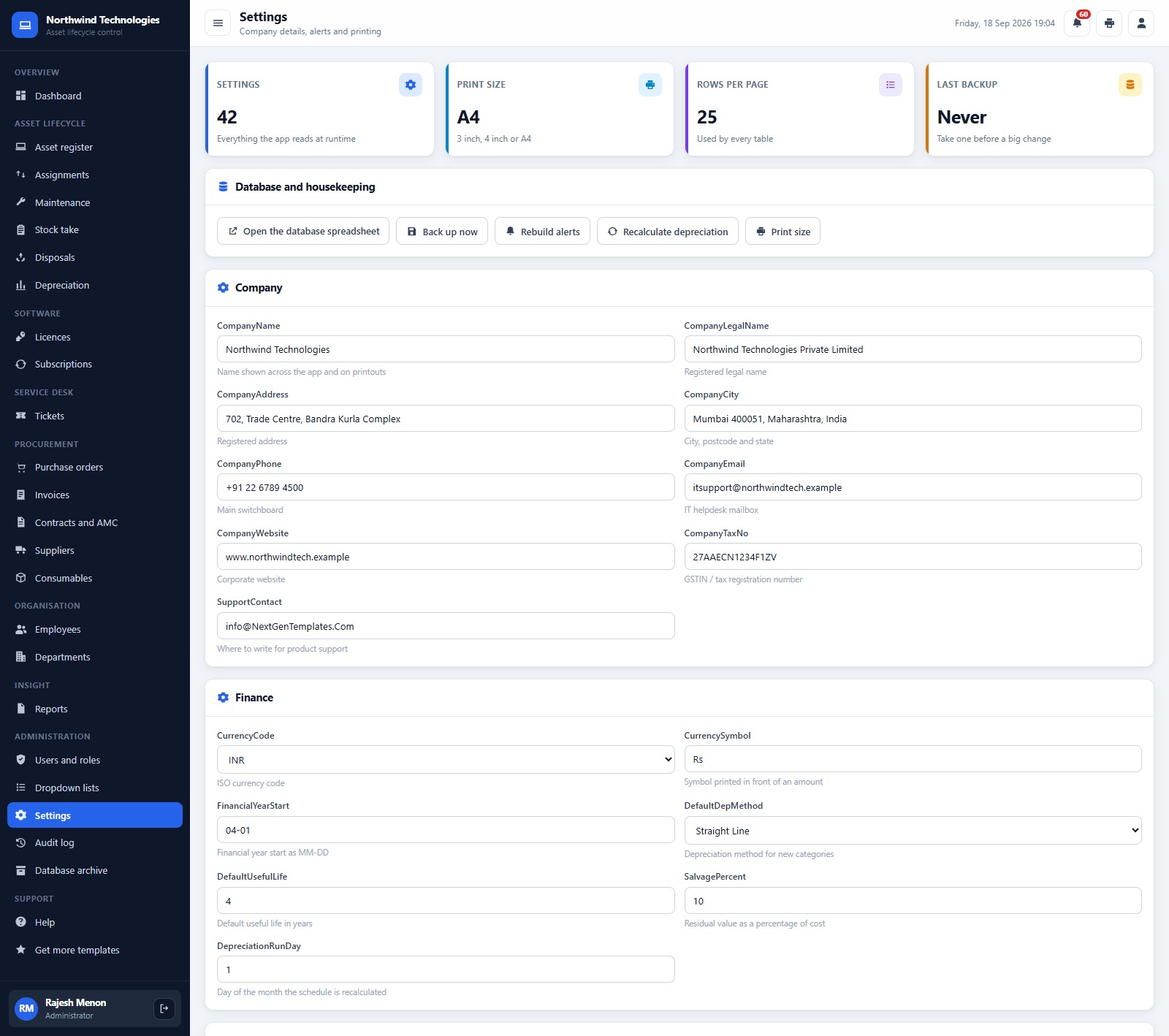The image size is (1169, 1036).
Task: Click Recalculate depreciation button
Action: point(668,232)
